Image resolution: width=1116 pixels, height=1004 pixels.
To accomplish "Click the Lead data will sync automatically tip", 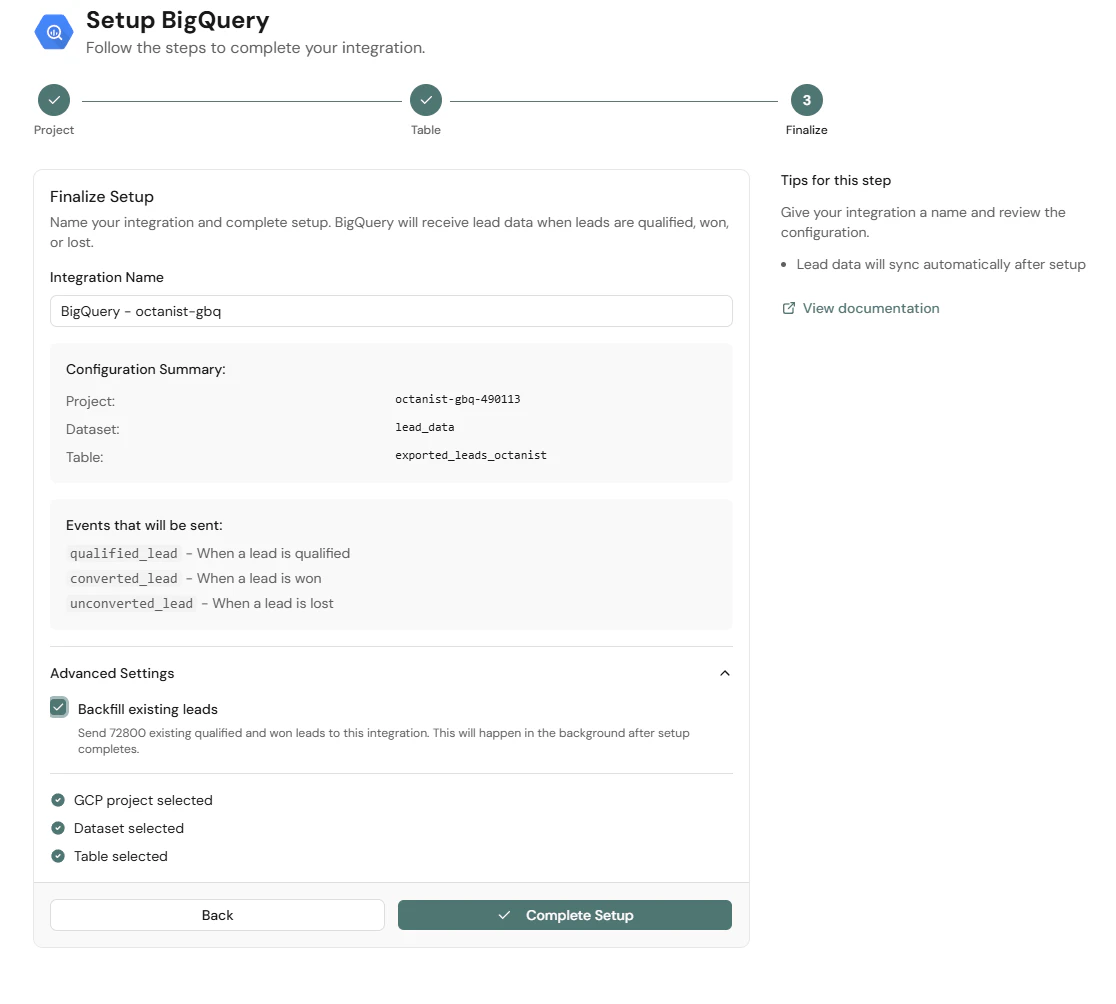I will pyautogui.click(x=940, y=265).
